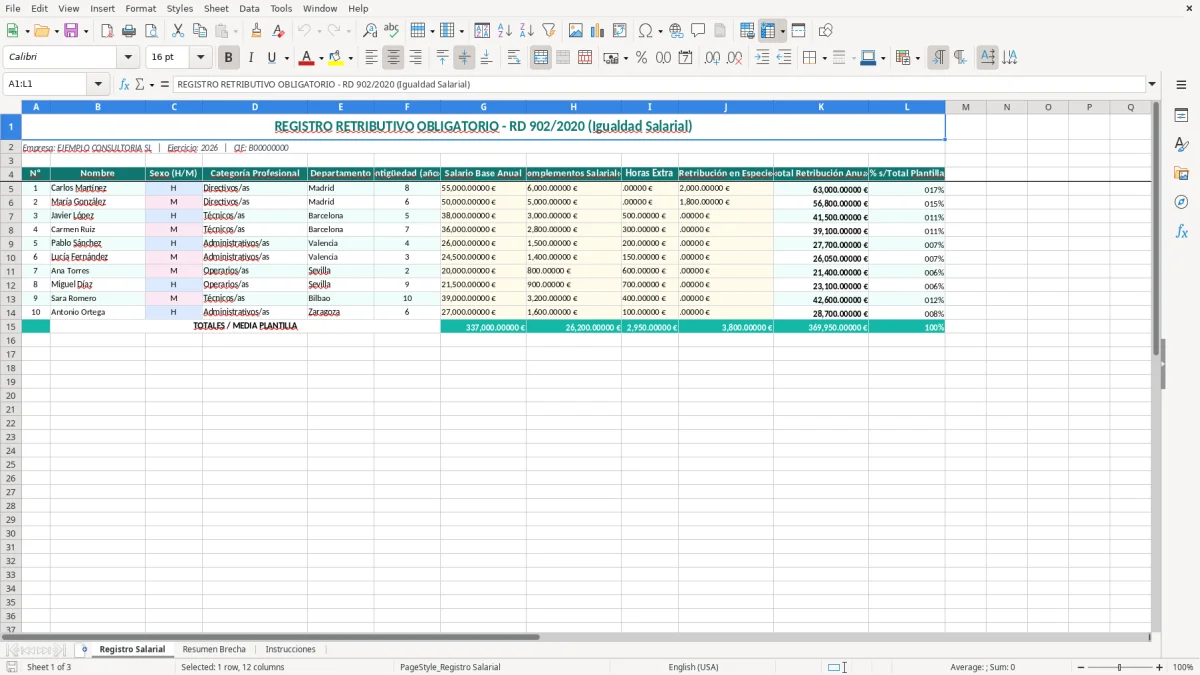Adjust the zoom slider
Viewport: 1200px width, 675px height.
tap(1119, 667)
